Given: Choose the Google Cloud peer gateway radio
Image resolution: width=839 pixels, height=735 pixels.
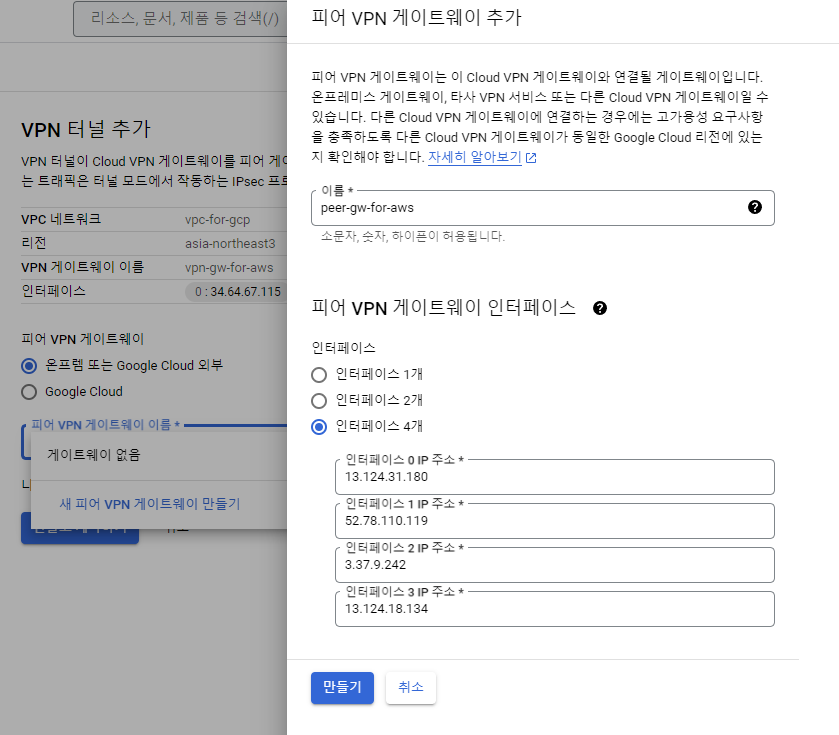Looking at the screenshot, I should click(x=29, y=392).
